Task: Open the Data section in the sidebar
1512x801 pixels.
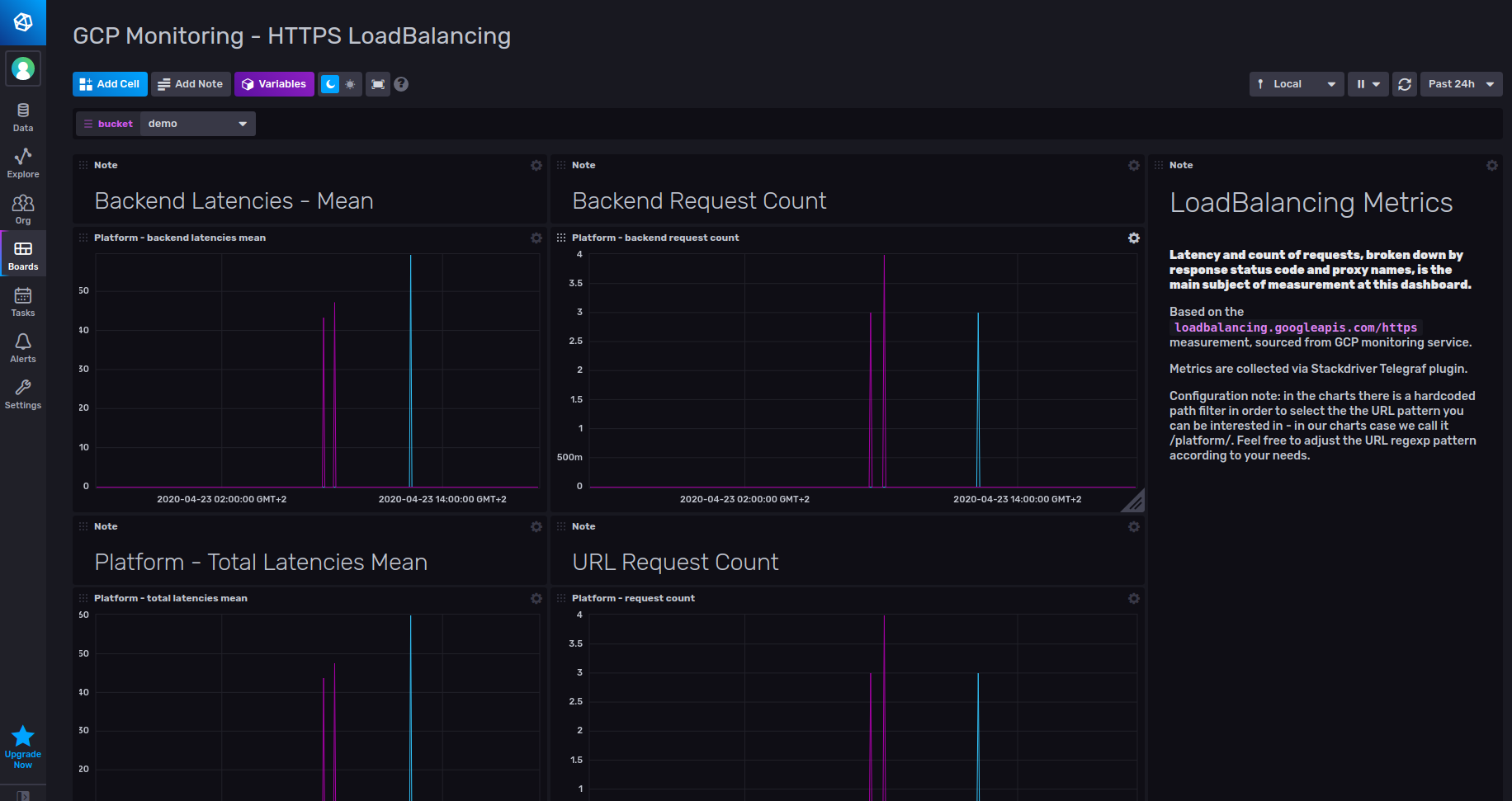Action: (x=23, y=117)
